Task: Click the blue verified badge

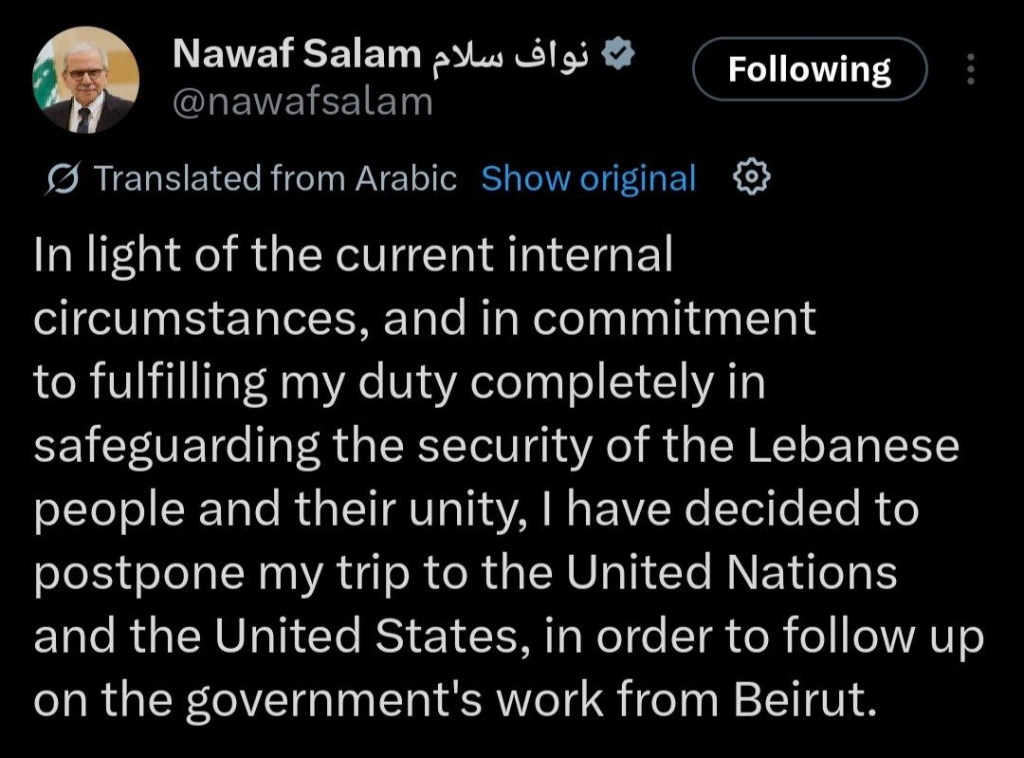Action: pos(619,56)
